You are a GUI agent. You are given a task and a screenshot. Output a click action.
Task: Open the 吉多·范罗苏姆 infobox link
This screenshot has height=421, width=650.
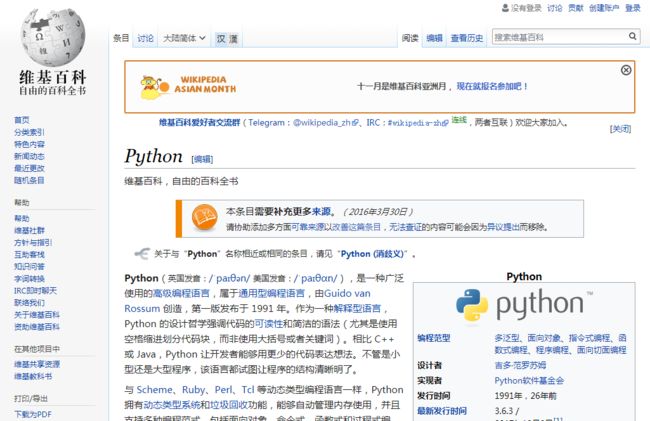(x=520, y=365)
